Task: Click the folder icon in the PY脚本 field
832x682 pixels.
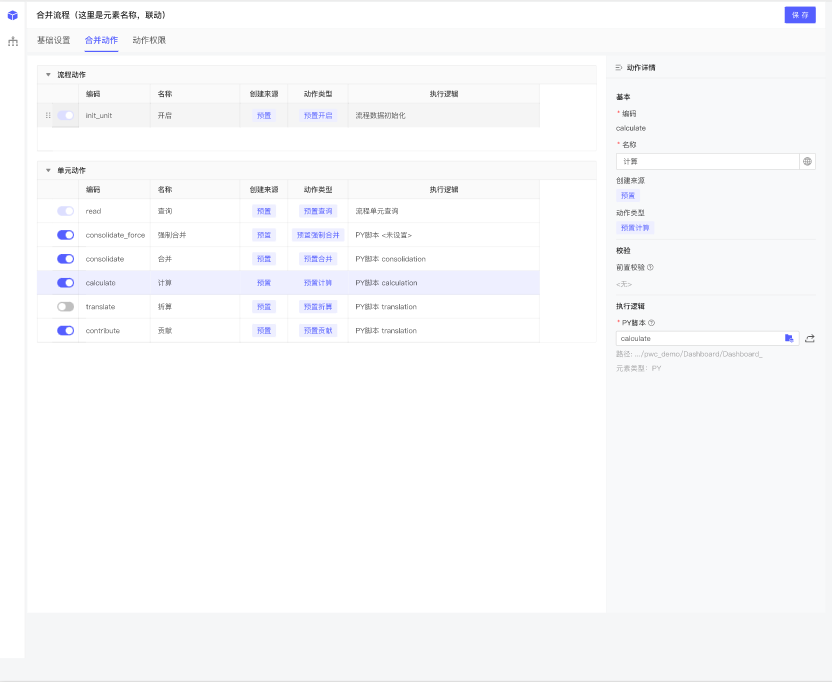Action: click(x=789, y=338)
